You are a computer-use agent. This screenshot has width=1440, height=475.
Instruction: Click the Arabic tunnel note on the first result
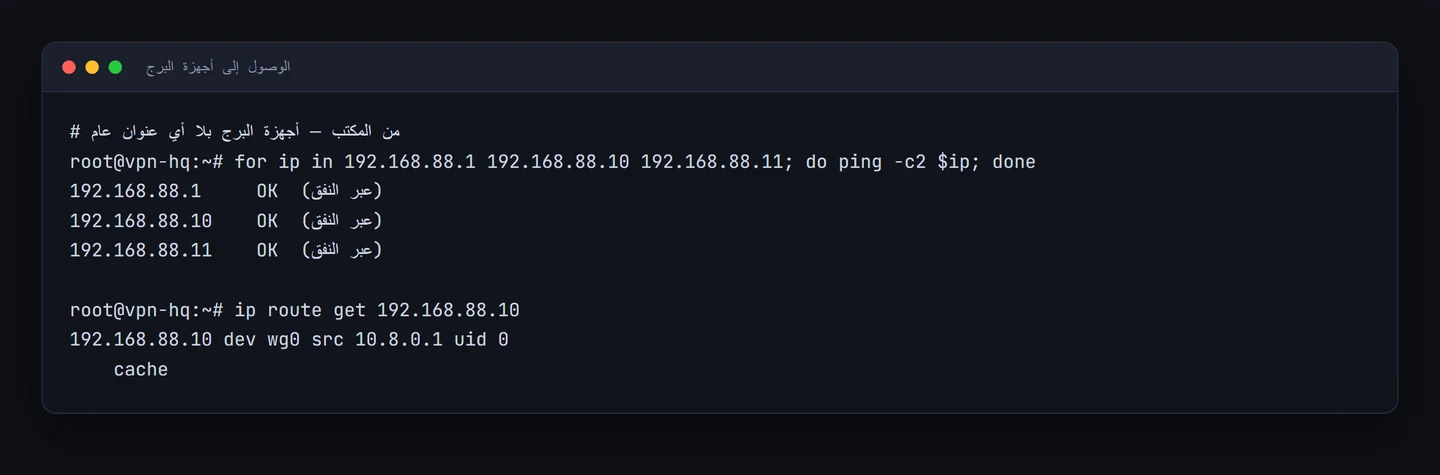click(342, 191)
